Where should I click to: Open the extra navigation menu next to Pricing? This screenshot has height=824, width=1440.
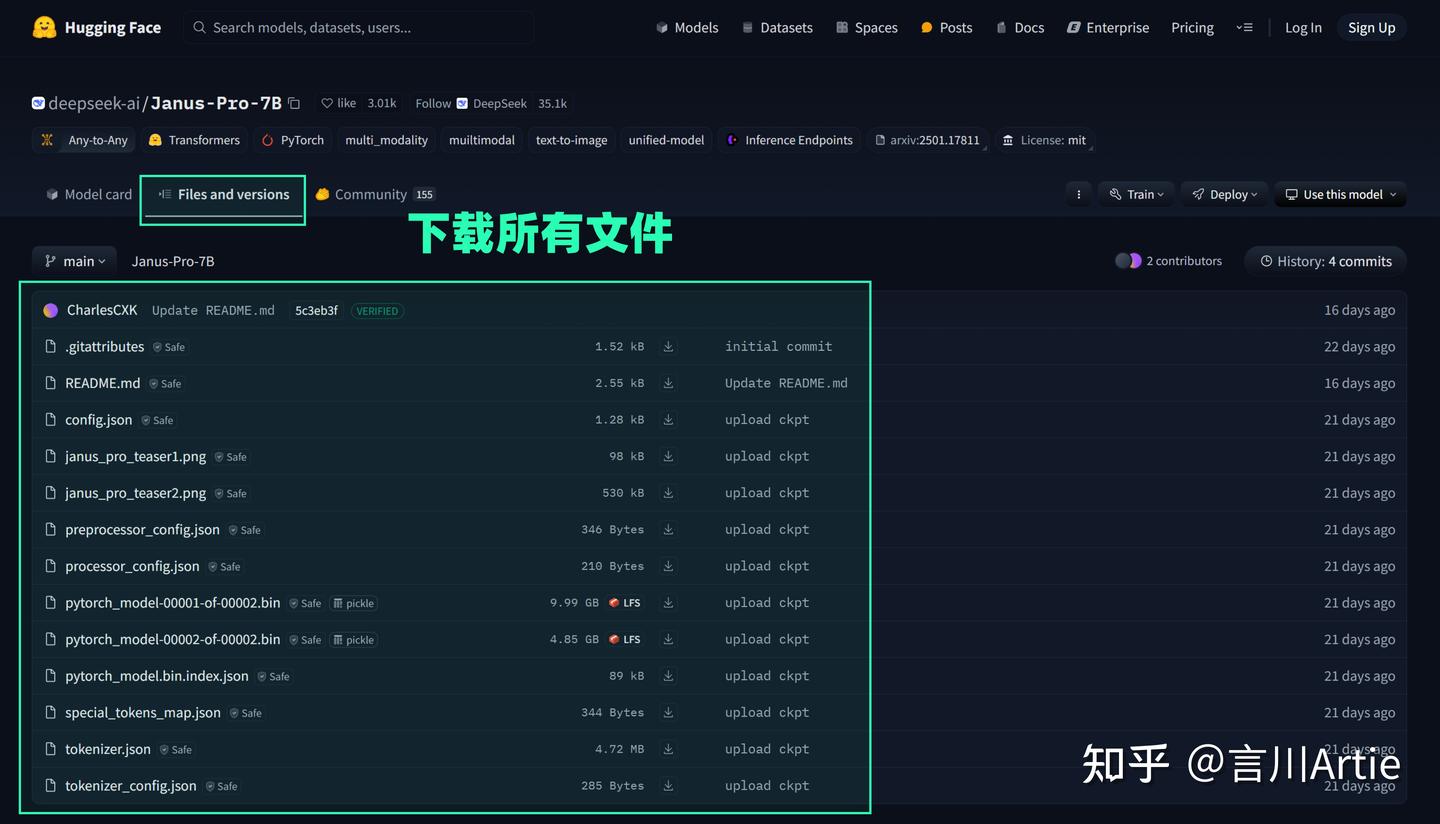[x=1244, y=28]
